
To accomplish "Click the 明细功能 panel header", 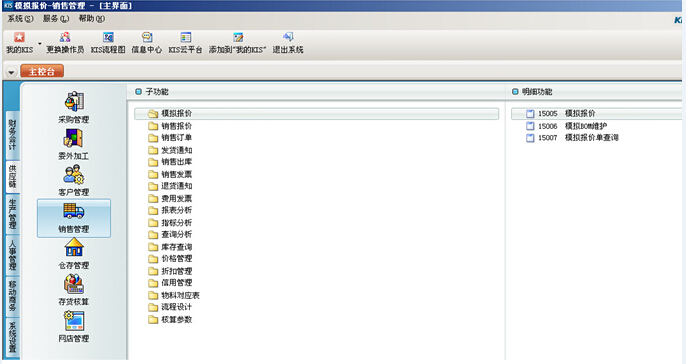I will [x=532, y=91].
